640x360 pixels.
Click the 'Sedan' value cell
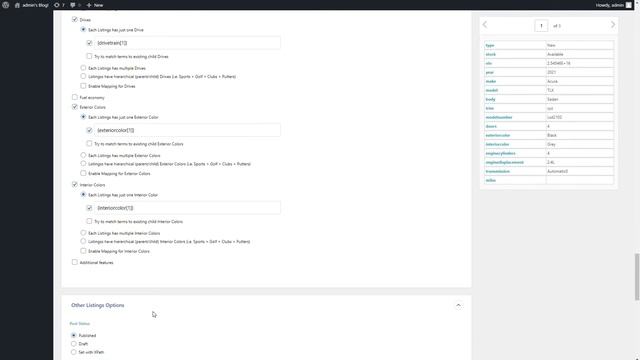coord(580,99)
